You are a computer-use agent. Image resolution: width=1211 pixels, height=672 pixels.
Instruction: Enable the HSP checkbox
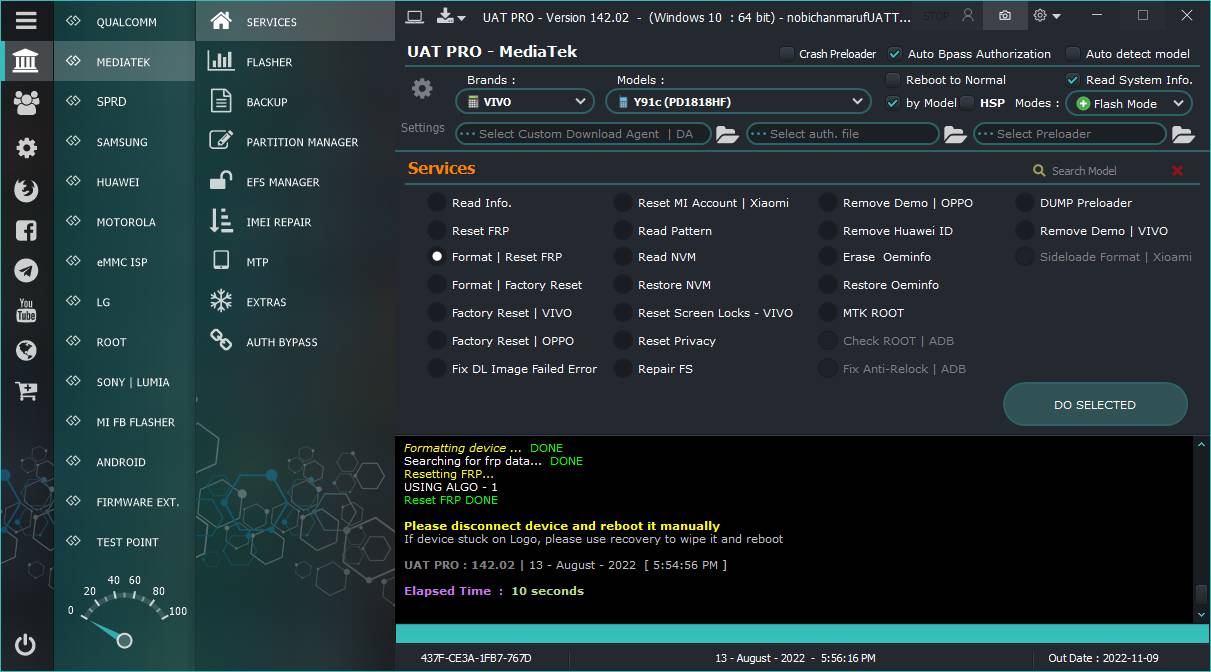(967, 103)
